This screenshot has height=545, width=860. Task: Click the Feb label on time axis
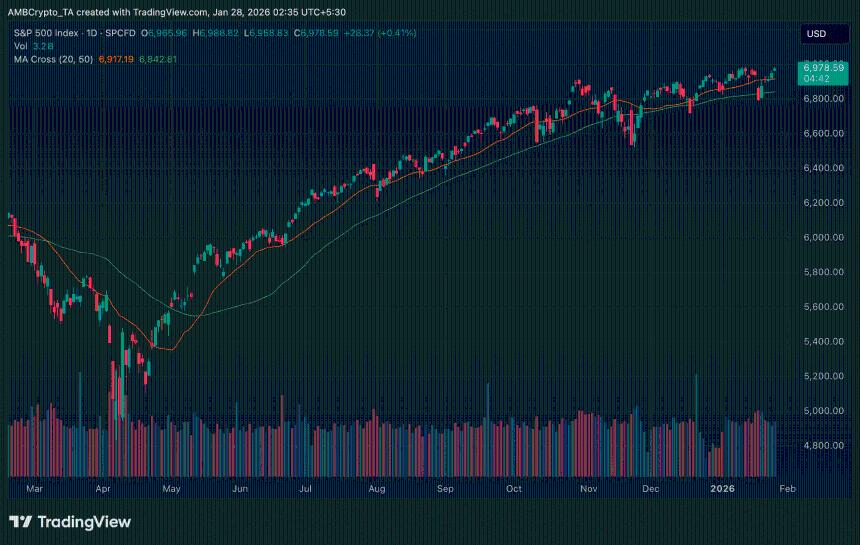789,489
